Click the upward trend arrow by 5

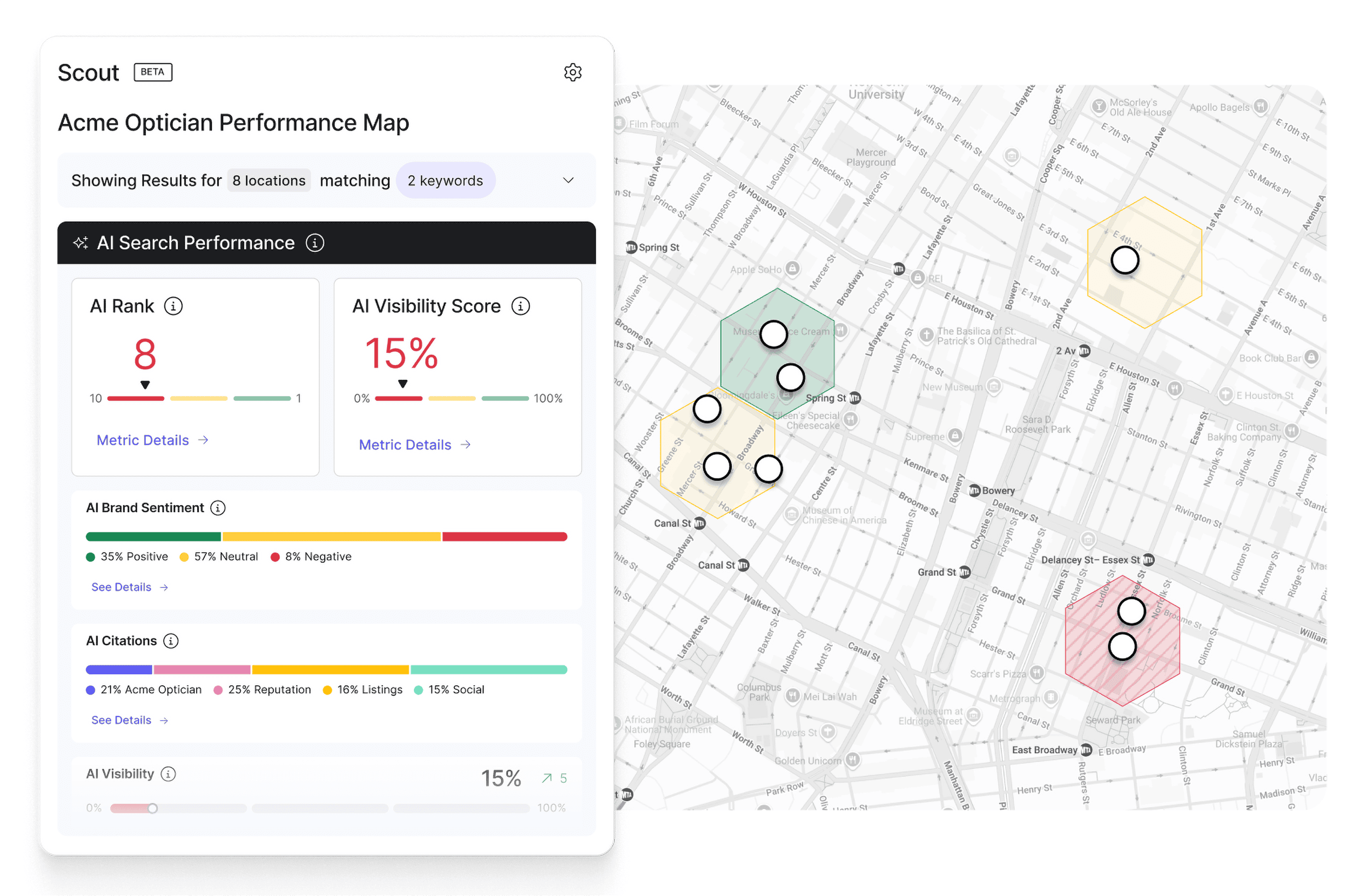(x=547, y=779)
